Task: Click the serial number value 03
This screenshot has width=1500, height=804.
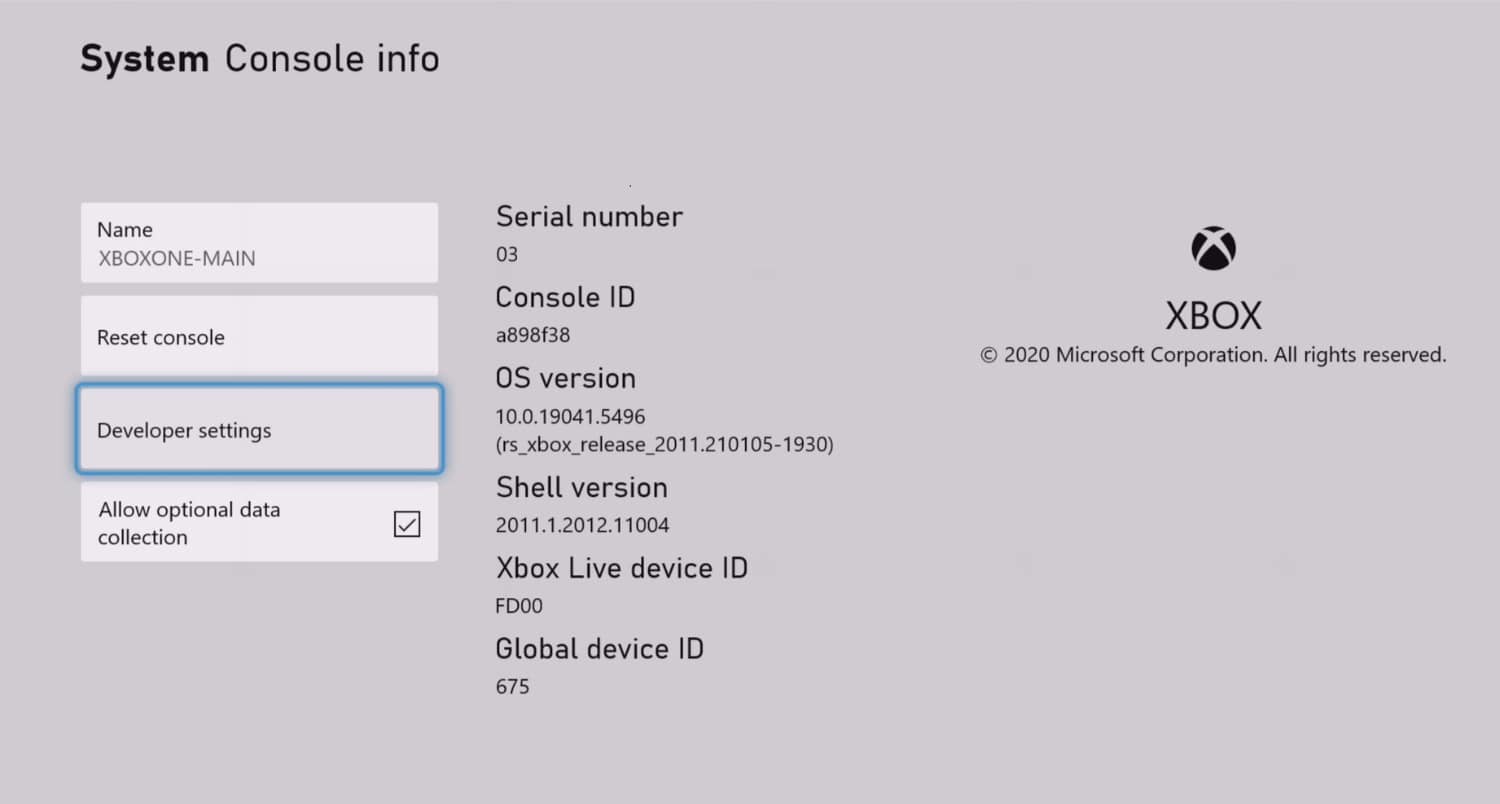Action: pyautogui.click(x=507, y=254)
